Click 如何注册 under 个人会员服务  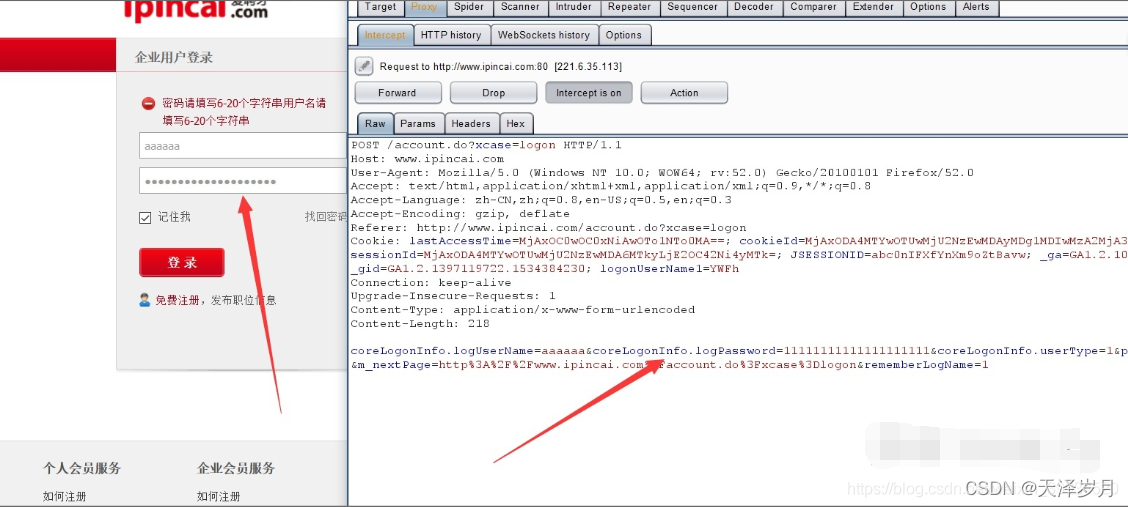(64, 496)
